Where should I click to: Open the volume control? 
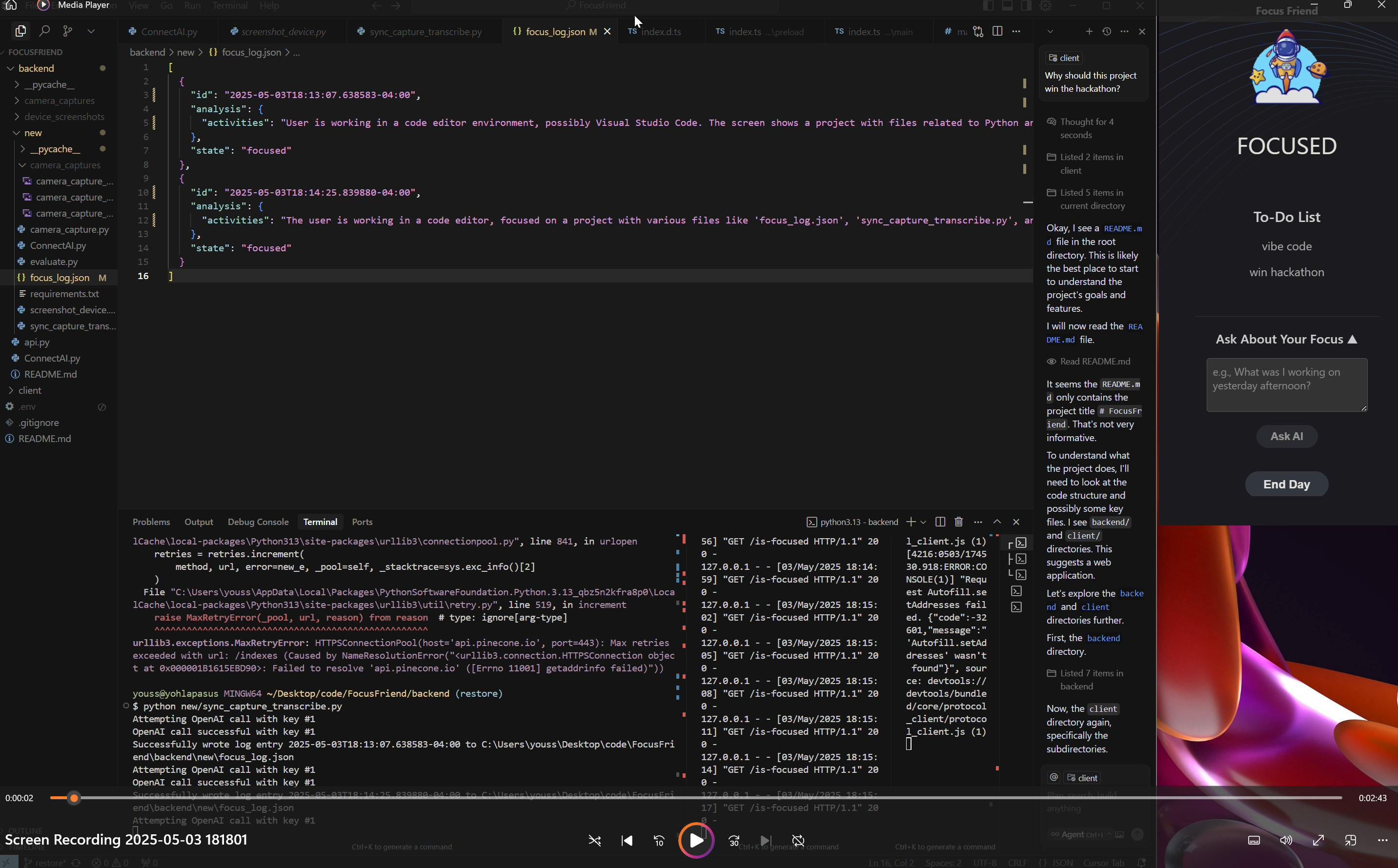[1286, 841]
